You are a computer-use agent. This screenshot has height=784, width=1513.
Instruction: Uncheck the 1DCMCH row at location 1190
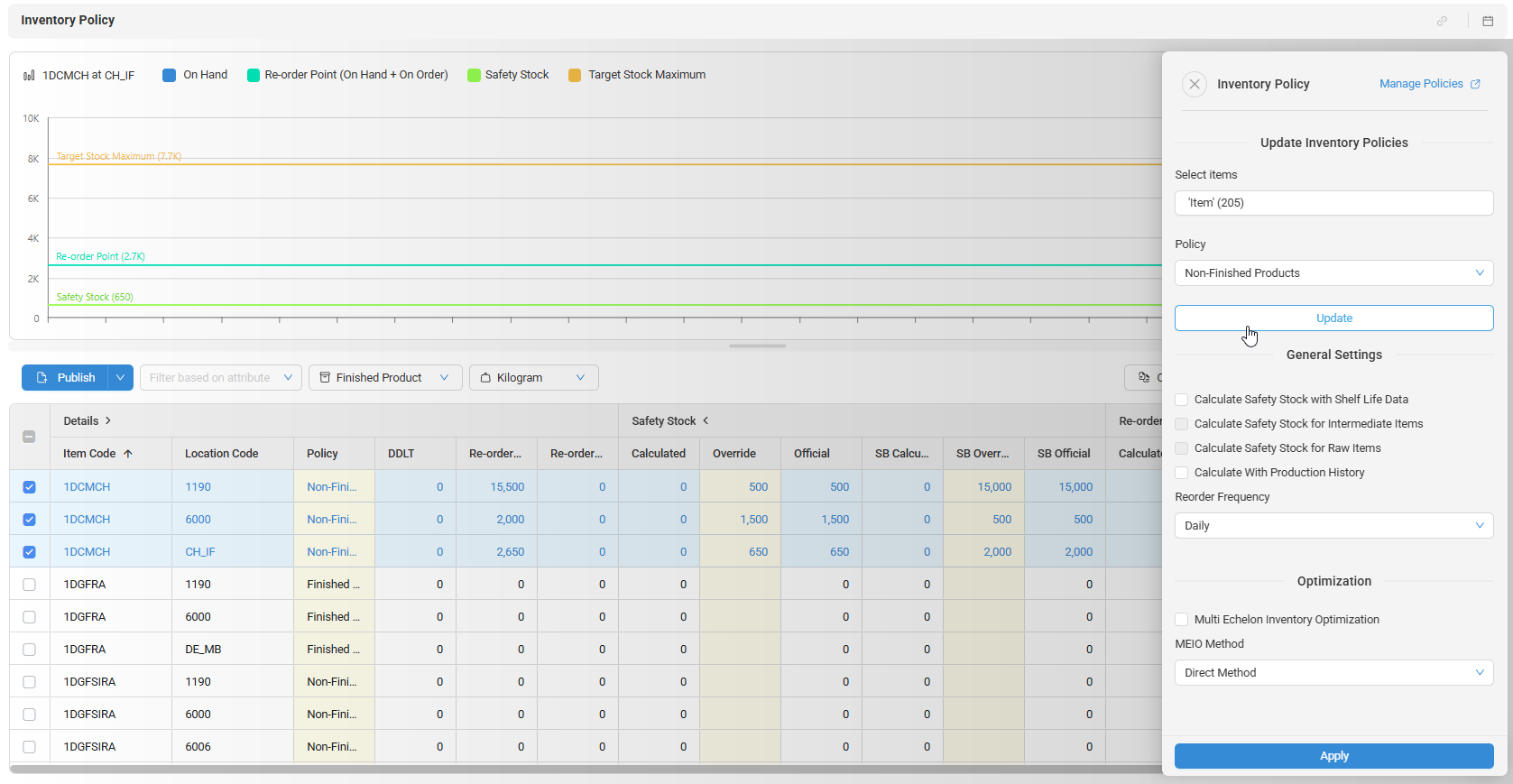(29, 487)
